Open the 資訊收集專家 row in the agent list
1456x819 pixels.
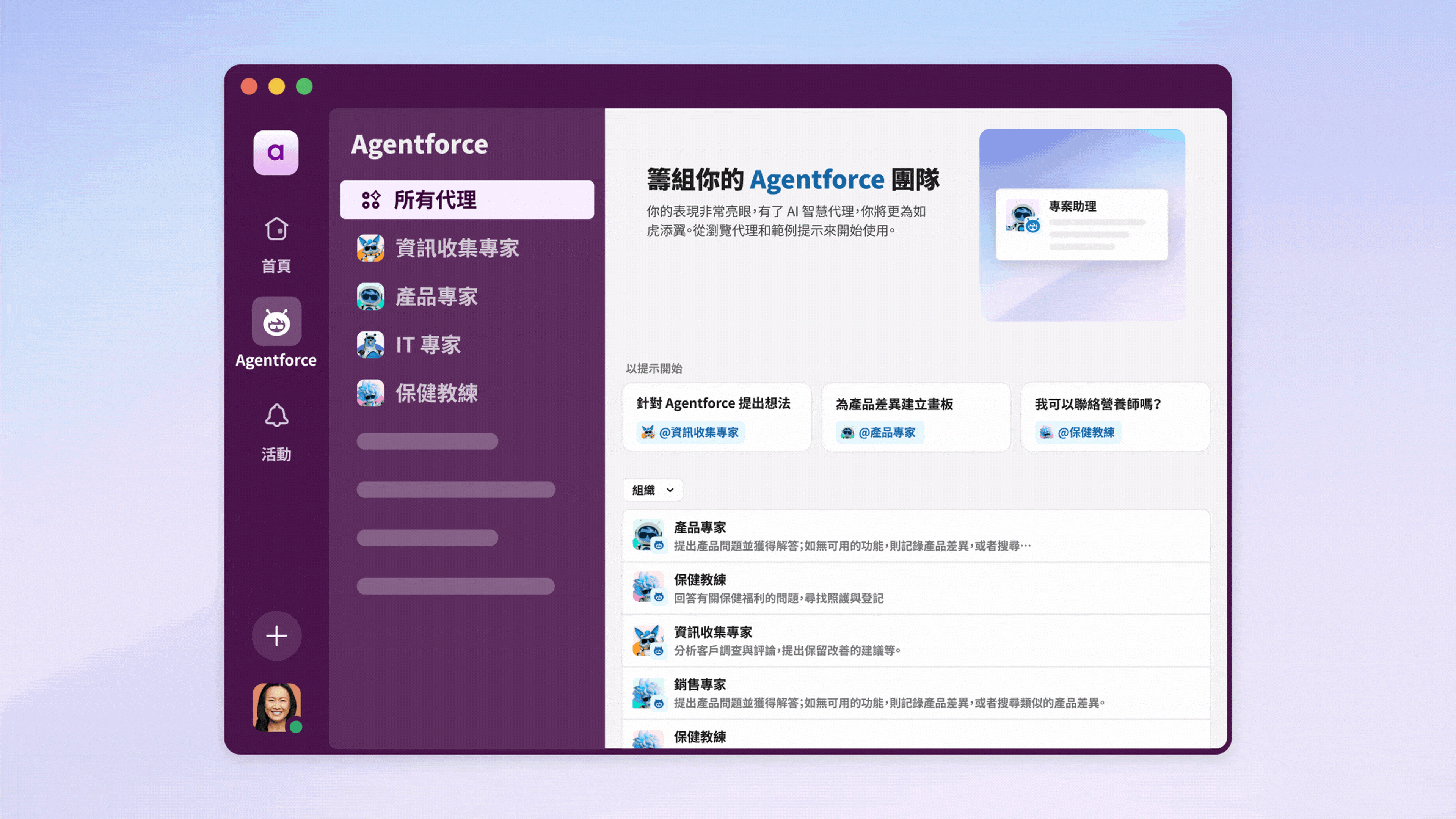click(x=916, y=641)
